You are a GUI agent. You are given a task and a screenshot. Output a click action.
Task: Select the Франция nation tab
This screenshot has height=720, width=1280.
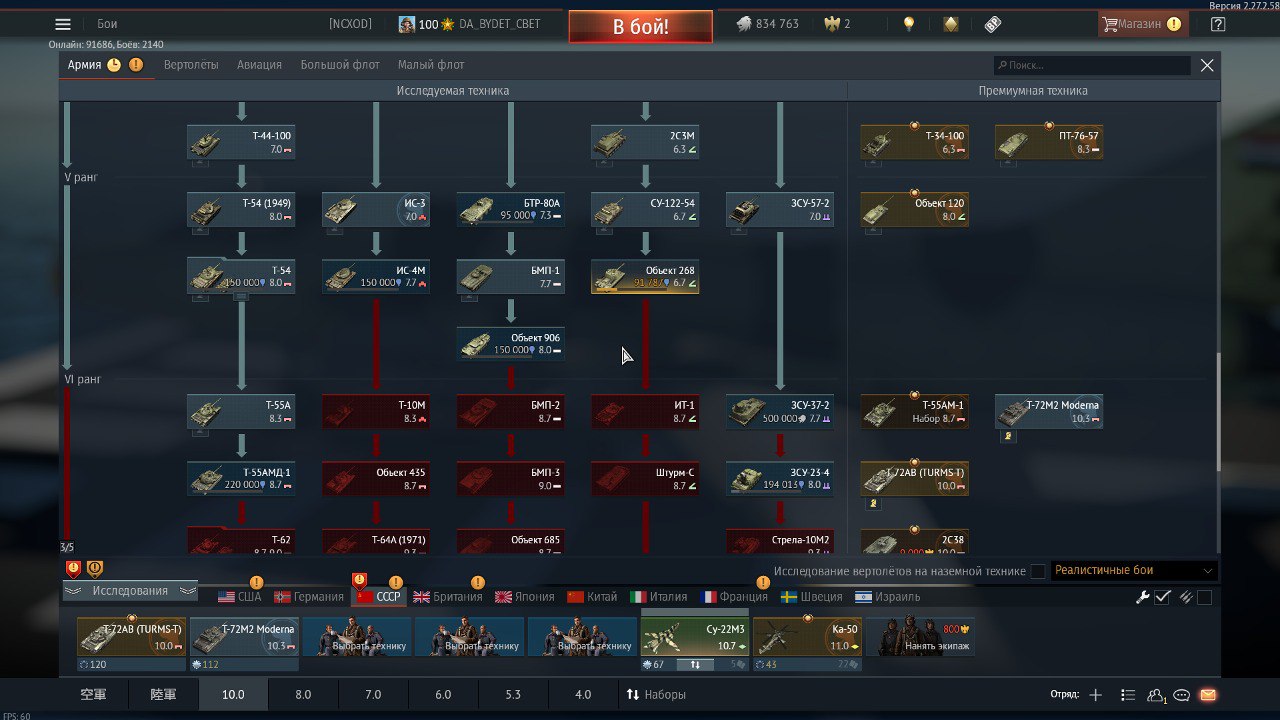click(735, 597)
